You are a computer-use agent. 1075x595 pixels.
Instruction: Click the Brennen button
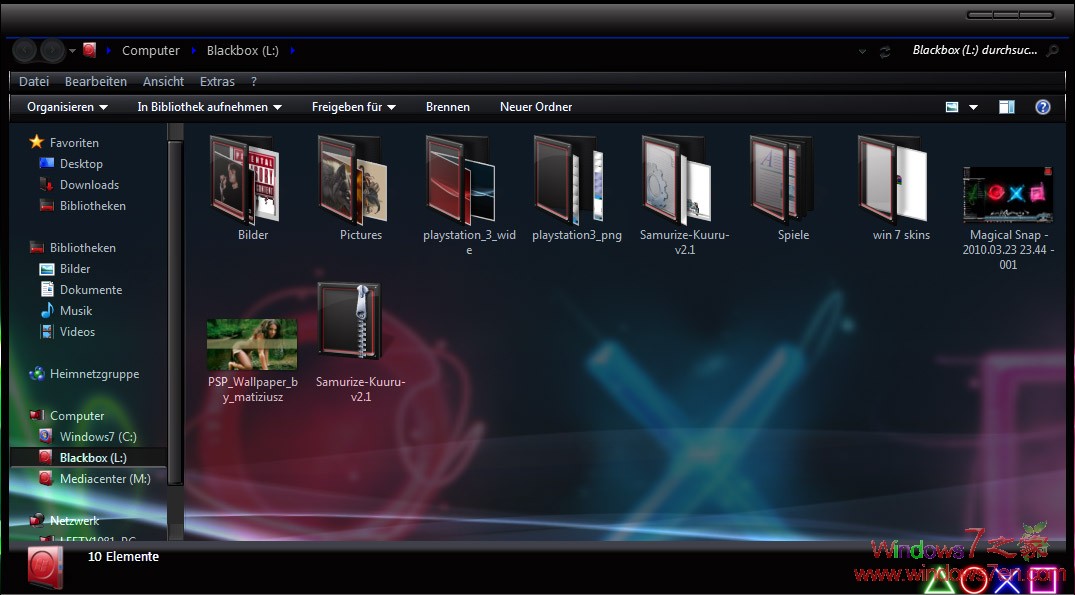pos(447,107)
